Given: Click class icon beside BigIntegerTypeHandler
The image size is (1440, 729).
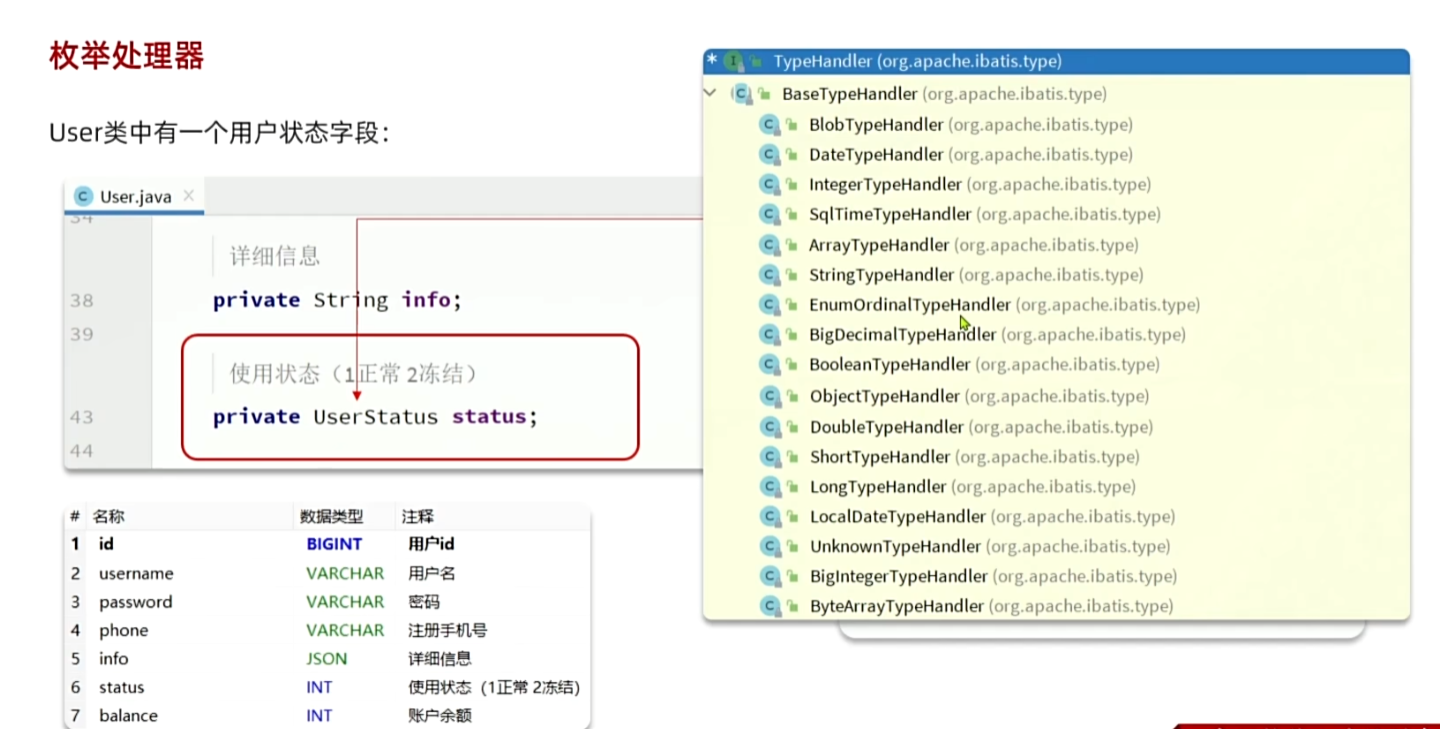Looking at the screenshot, I should click(769, 577).
